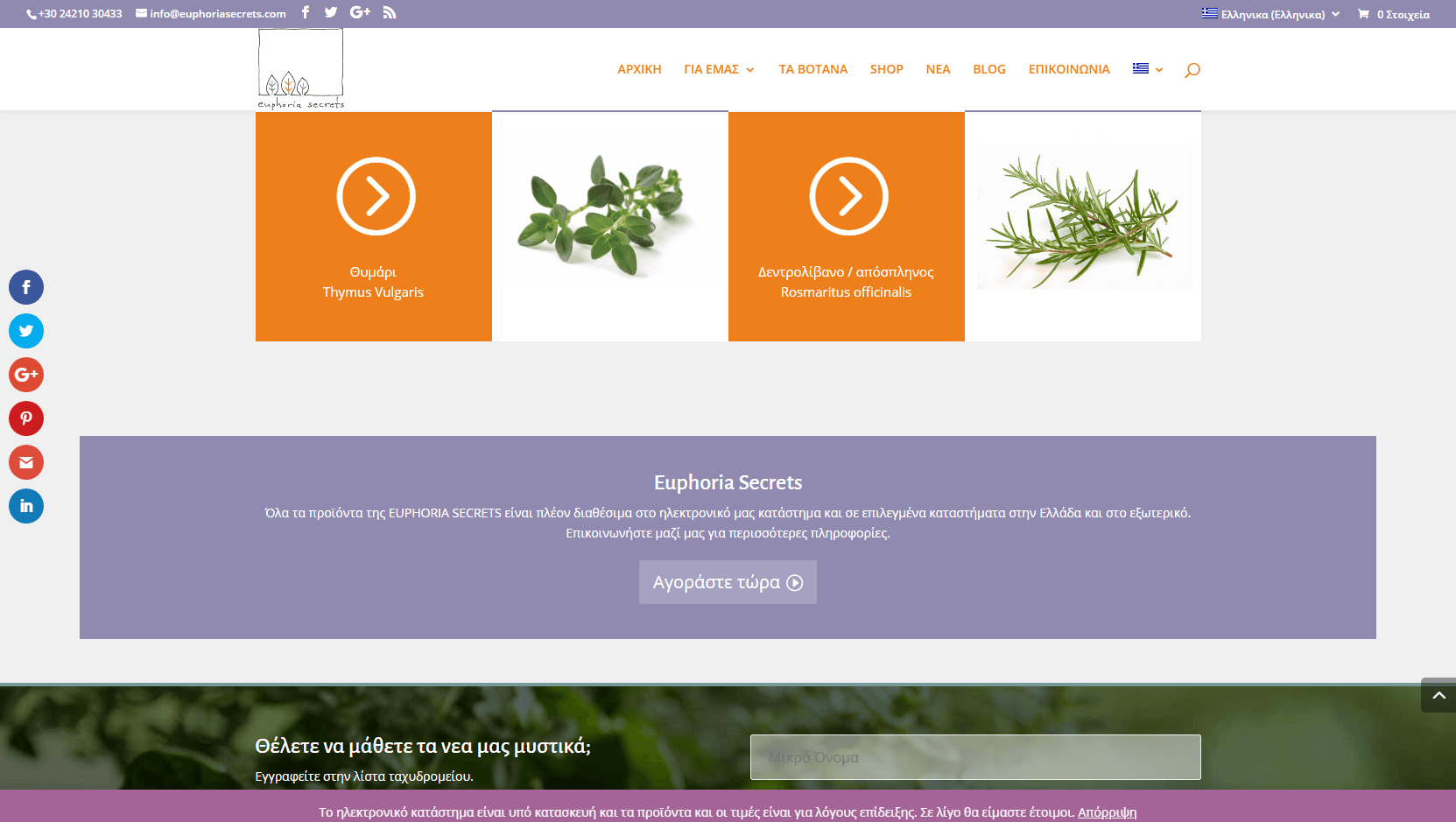
Task: Open the shopping cart '0 Στοιχεία'
Action: pyautogui.click(x=1394, y=14)
